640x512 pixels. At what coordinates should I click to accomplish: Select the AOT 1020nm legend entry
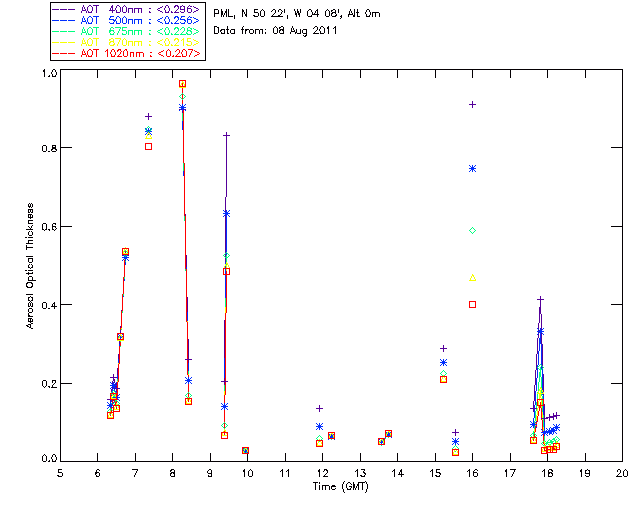[x=127, y=53]
